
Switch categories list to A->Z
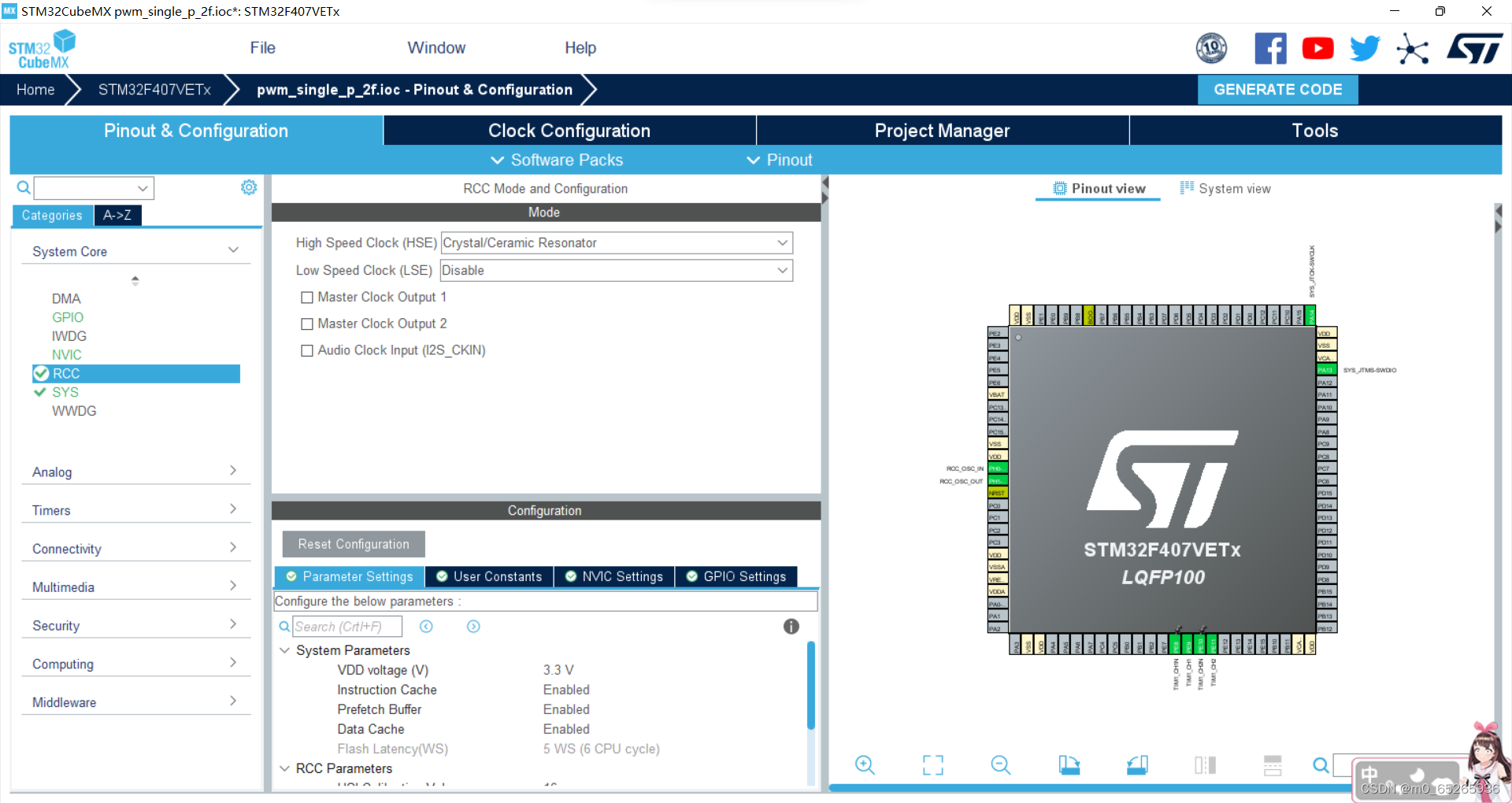(x=117, y=215)
